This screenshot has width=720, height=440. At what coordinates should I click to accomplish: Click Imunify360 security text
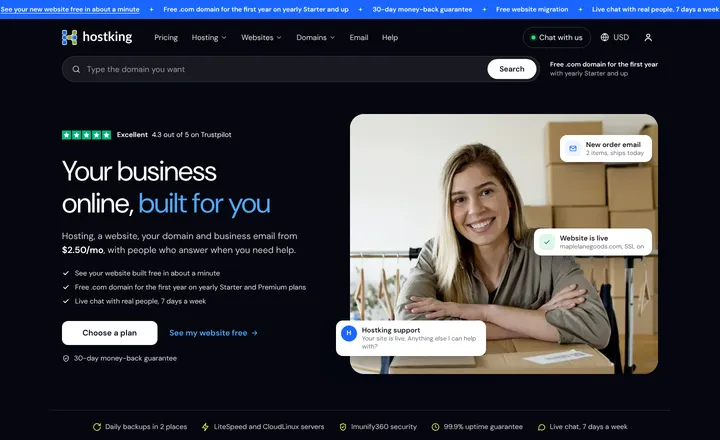pos(384,427)
